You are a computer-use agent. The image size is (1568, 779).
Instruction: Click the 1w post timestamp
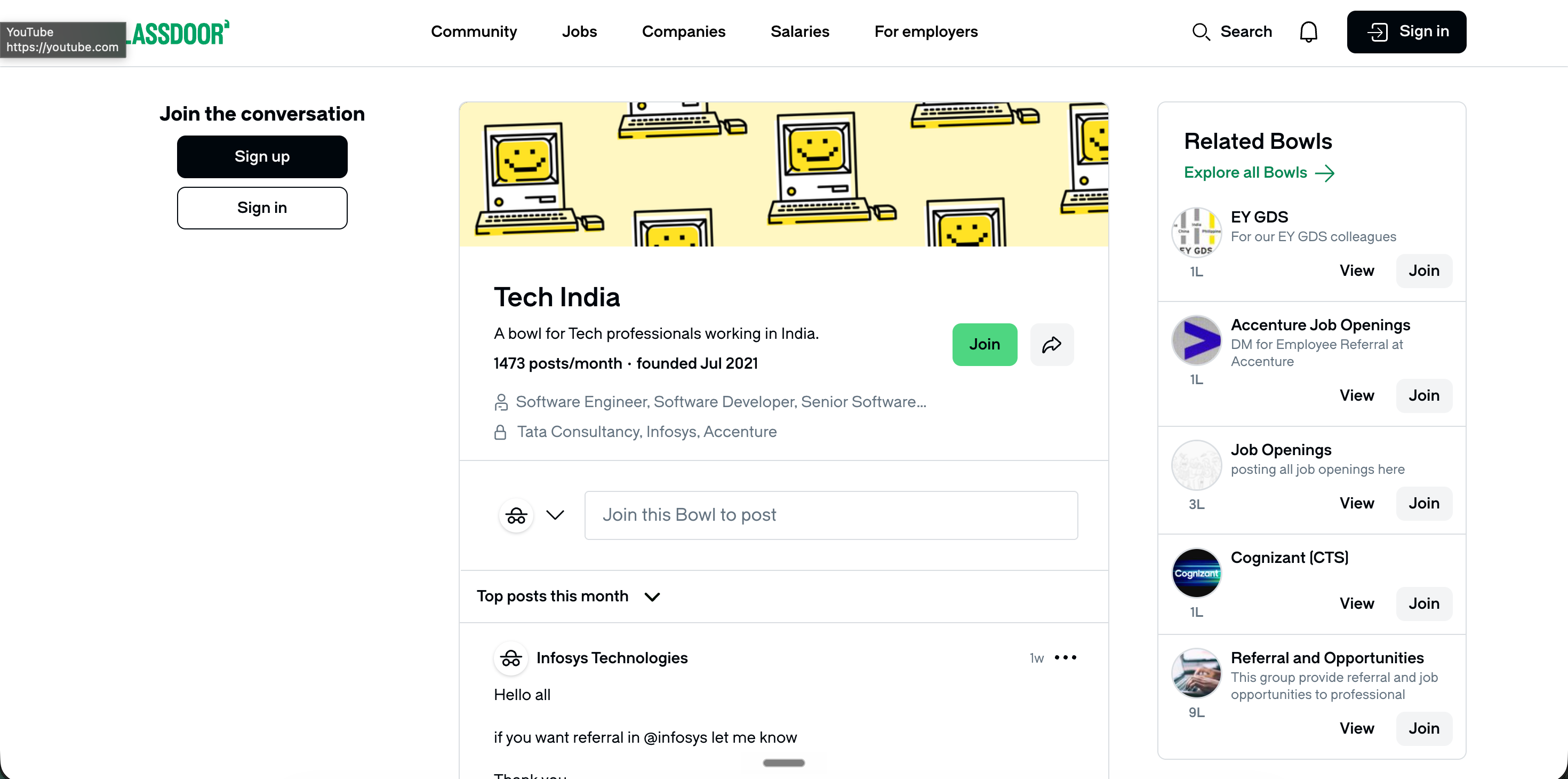point(1036,658)
